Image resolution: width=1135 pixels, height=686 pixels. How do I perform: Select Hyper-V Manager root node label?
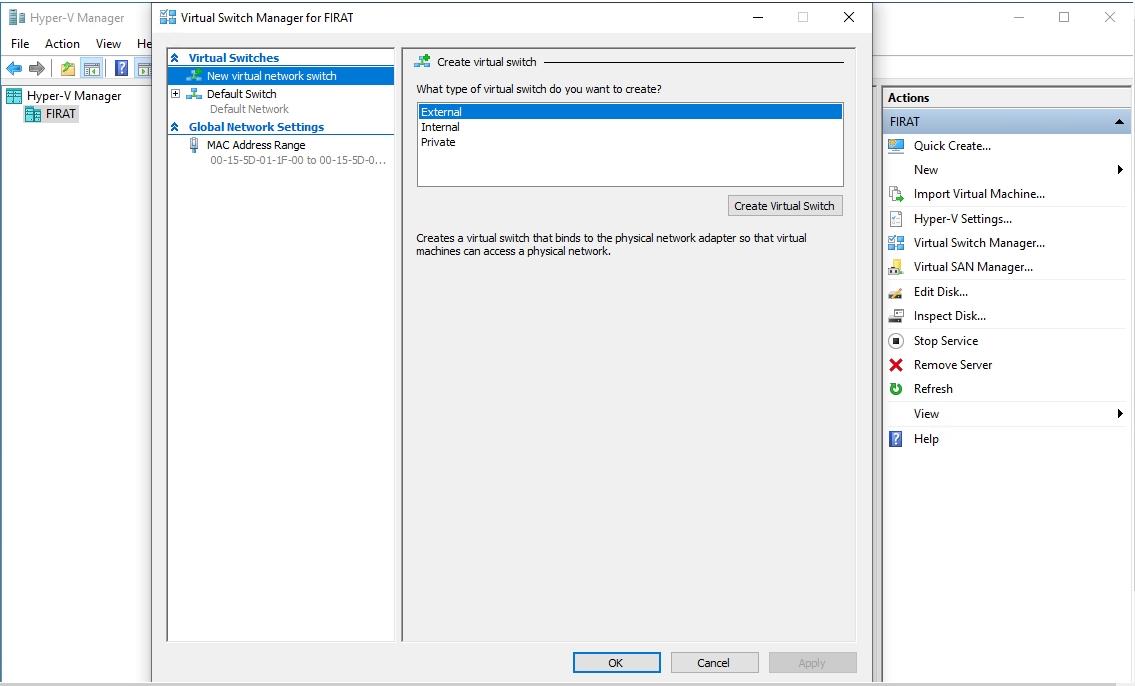74,96
